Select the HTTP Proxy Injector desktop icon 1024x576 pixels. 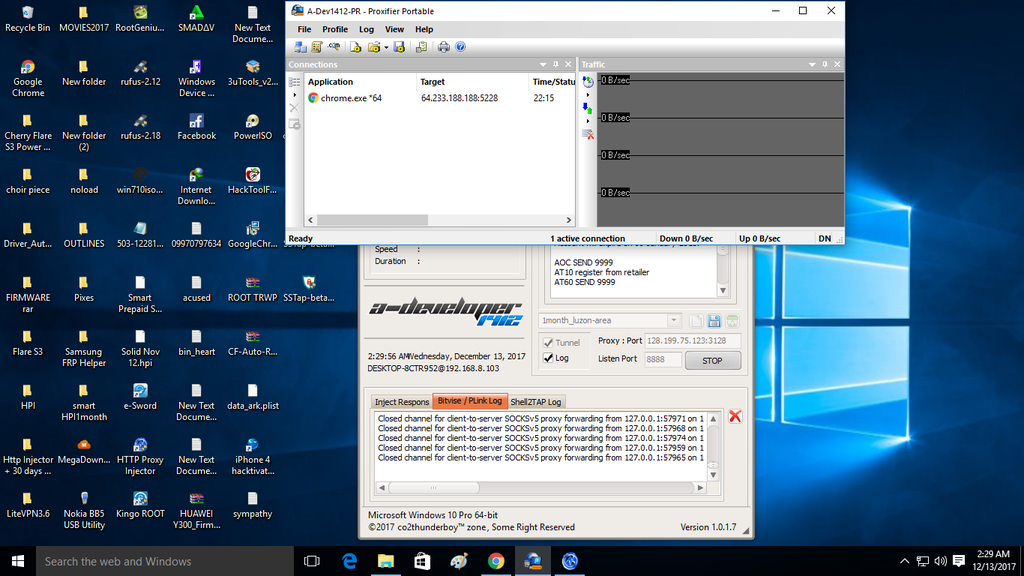coord(140,457)
